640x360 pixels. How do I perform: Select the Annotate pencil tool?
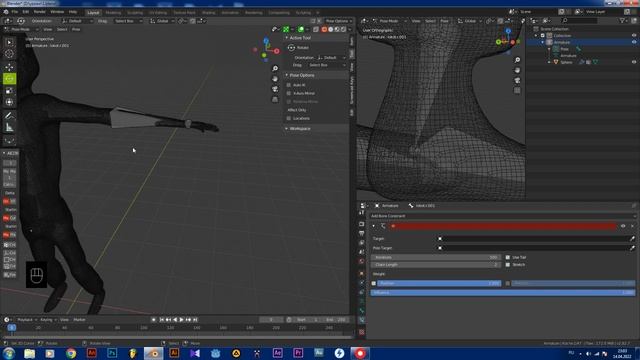(9, 116)
